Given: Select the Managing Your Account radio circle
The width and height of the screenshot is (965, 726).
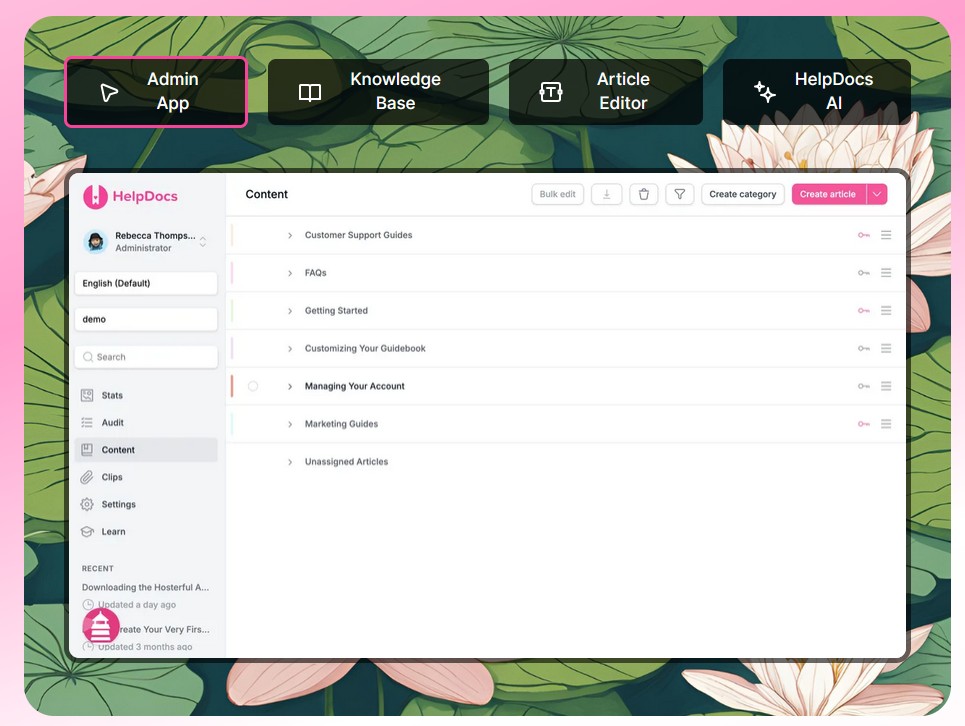Looking at the screenshot, I should pos(253,386).
